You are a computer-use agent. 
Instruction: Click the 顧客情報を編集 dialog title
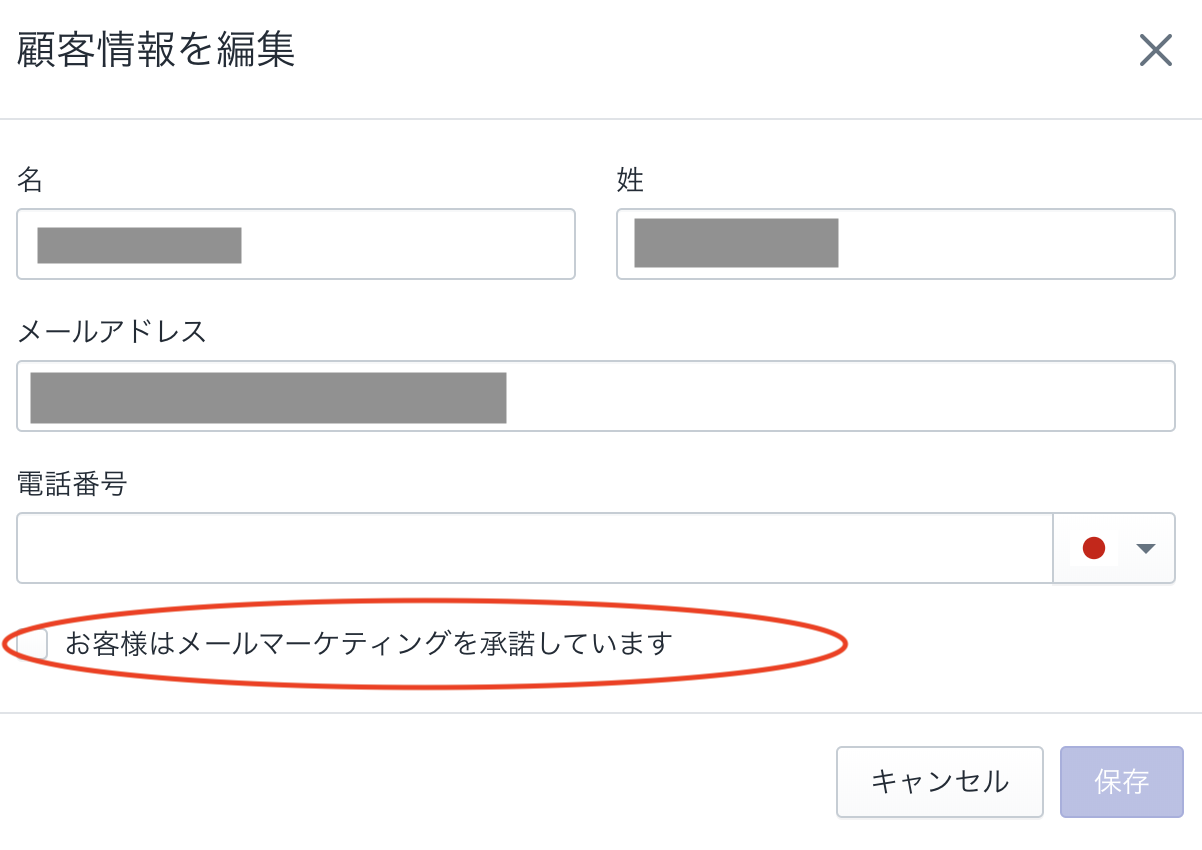pyautogui.click(x=156, y=51)
